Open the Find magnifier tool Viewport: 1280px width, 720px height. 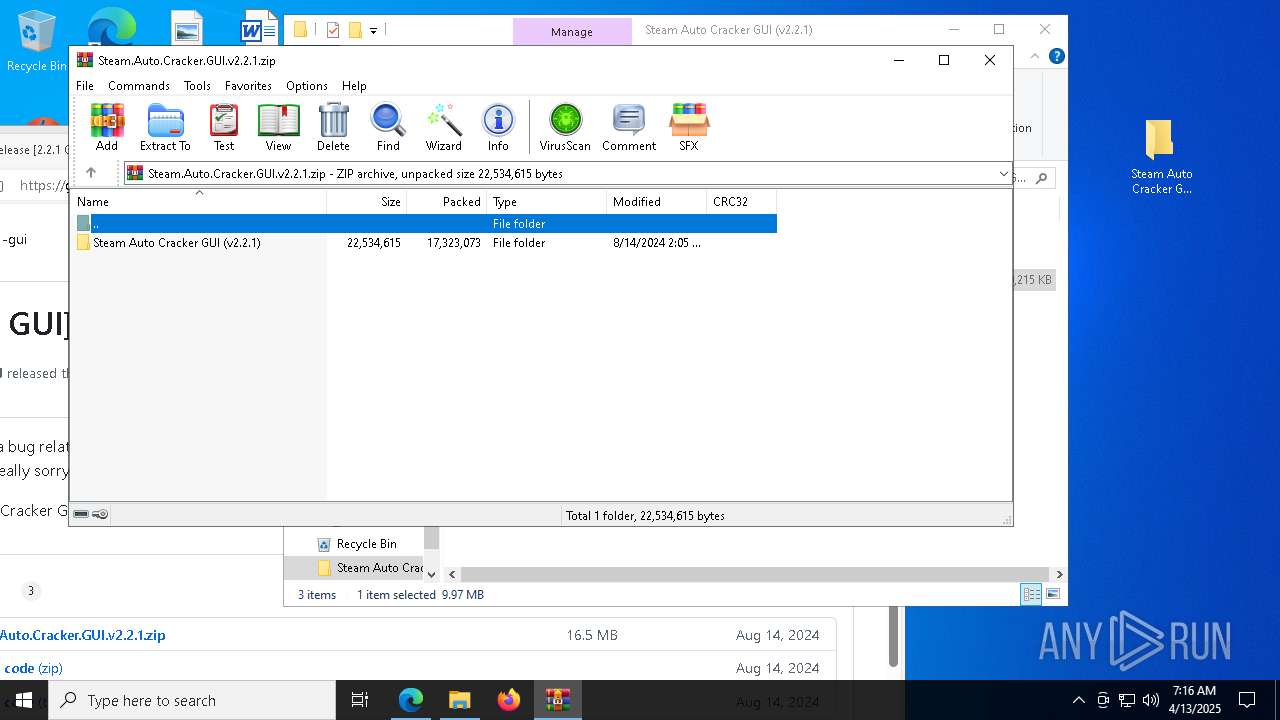388,127
